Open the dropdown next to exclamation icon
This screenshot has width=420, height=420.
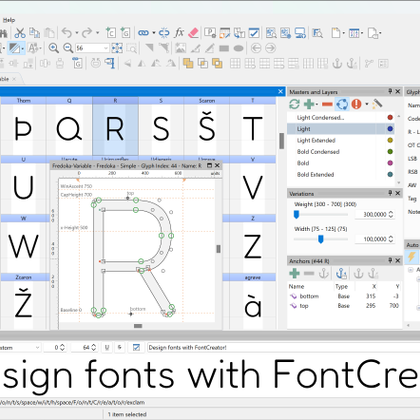(x=367, y=104)
